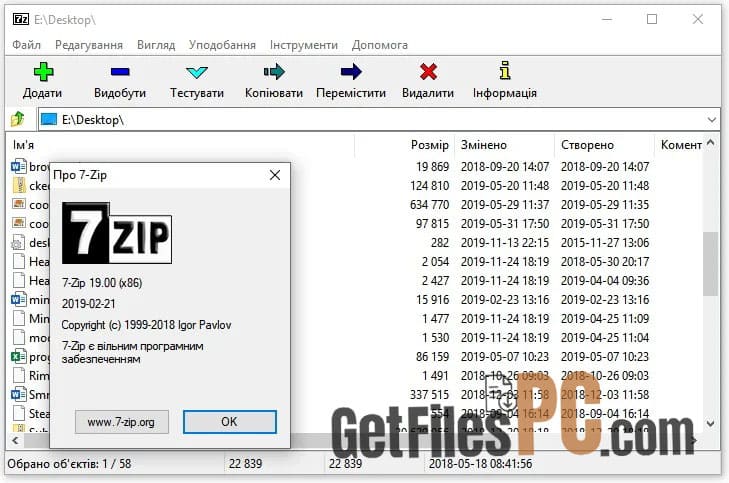Select Word file icon in 337 515 row
This screenshot has height=483, width=729.
tap(19, 394)
